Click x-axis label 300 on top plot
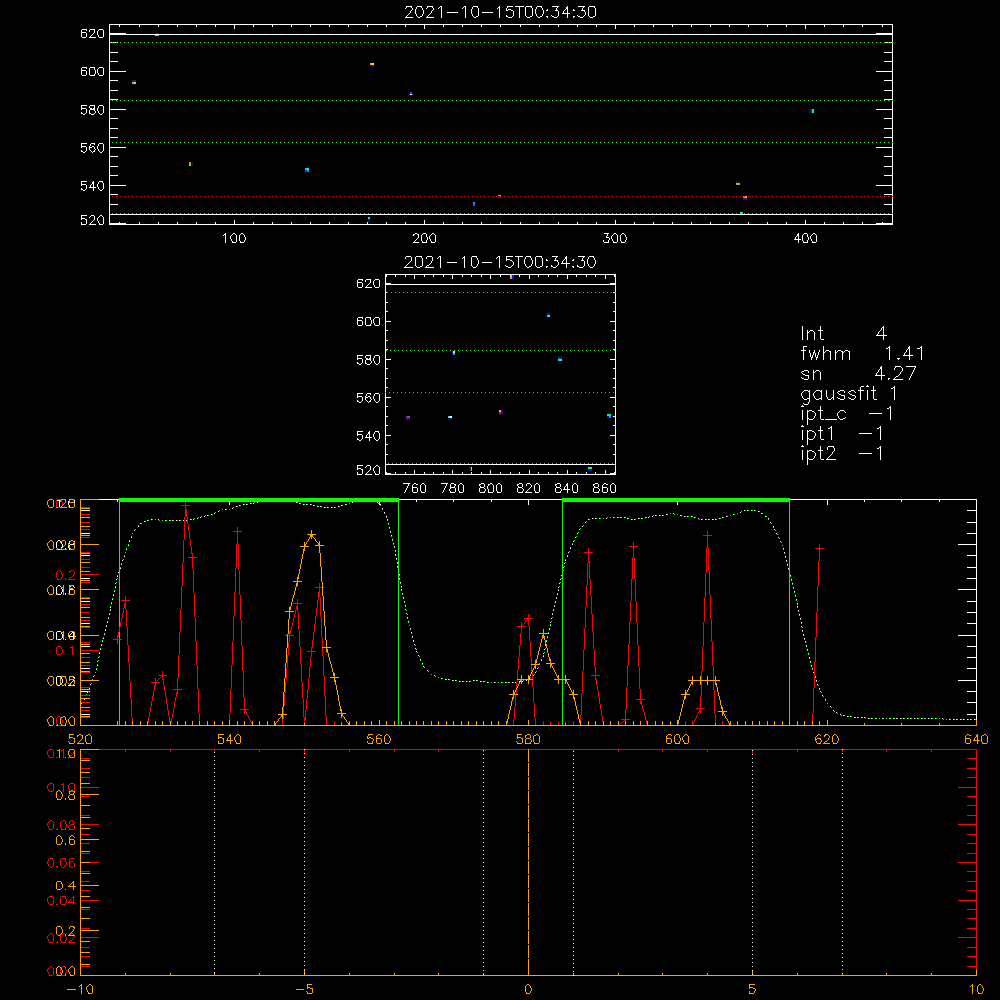 coord(615,239)
